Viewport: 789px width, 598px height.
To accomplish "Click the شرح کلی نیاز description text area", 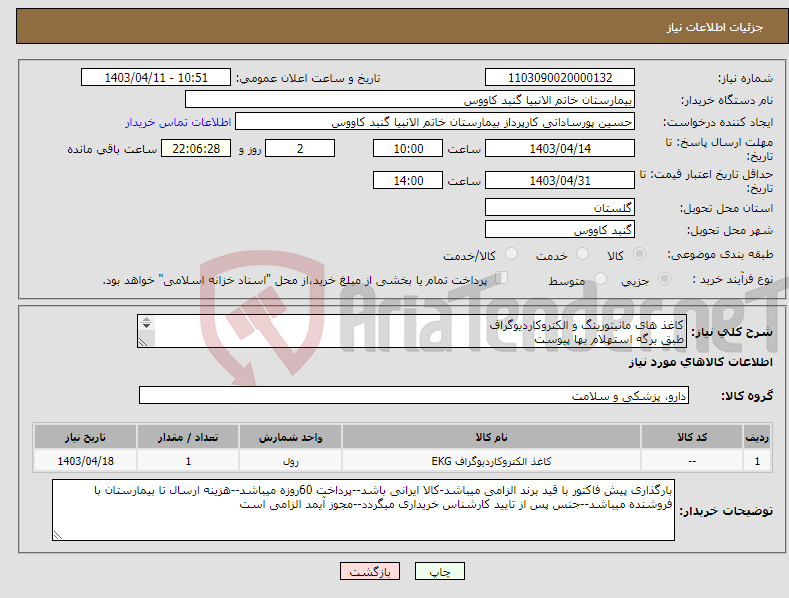I will (412, 331).
